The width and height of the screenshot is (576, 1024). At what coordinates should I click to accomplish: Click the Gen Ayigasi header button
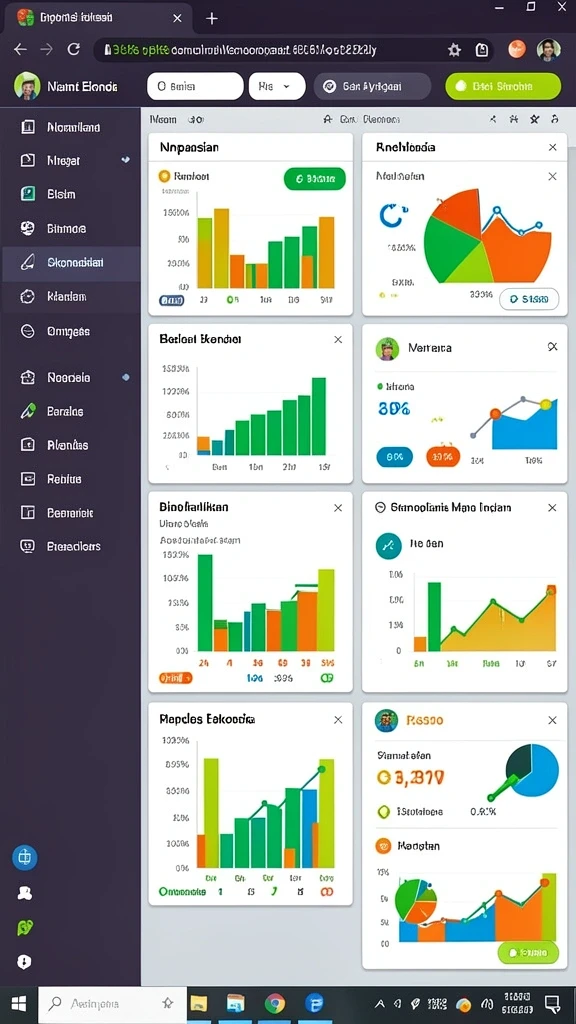point(372,86)
